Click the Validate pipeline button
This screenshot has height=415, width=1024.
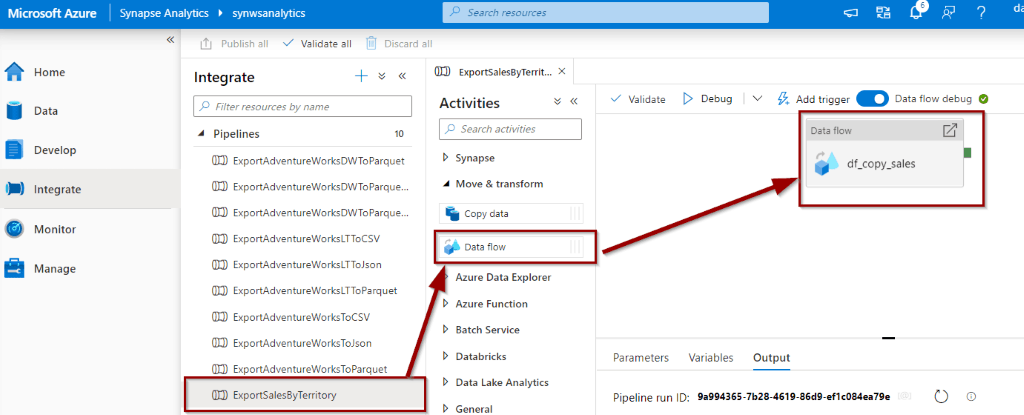637,99
